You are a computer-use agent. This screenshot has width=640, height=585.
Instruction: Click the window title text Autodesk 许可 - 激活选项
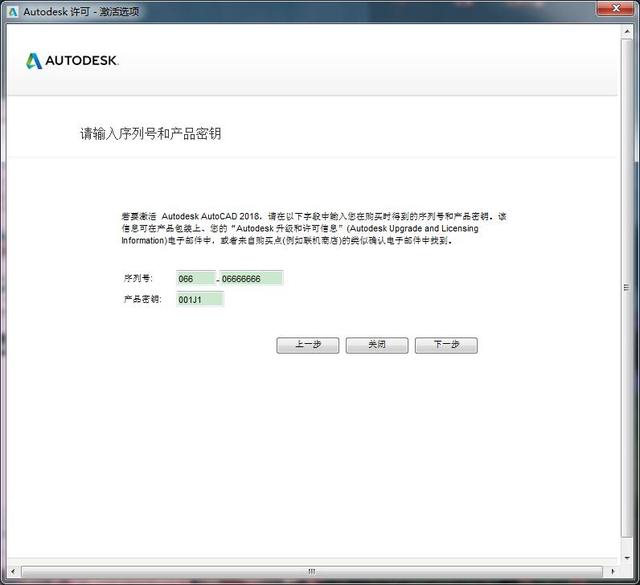81,10
